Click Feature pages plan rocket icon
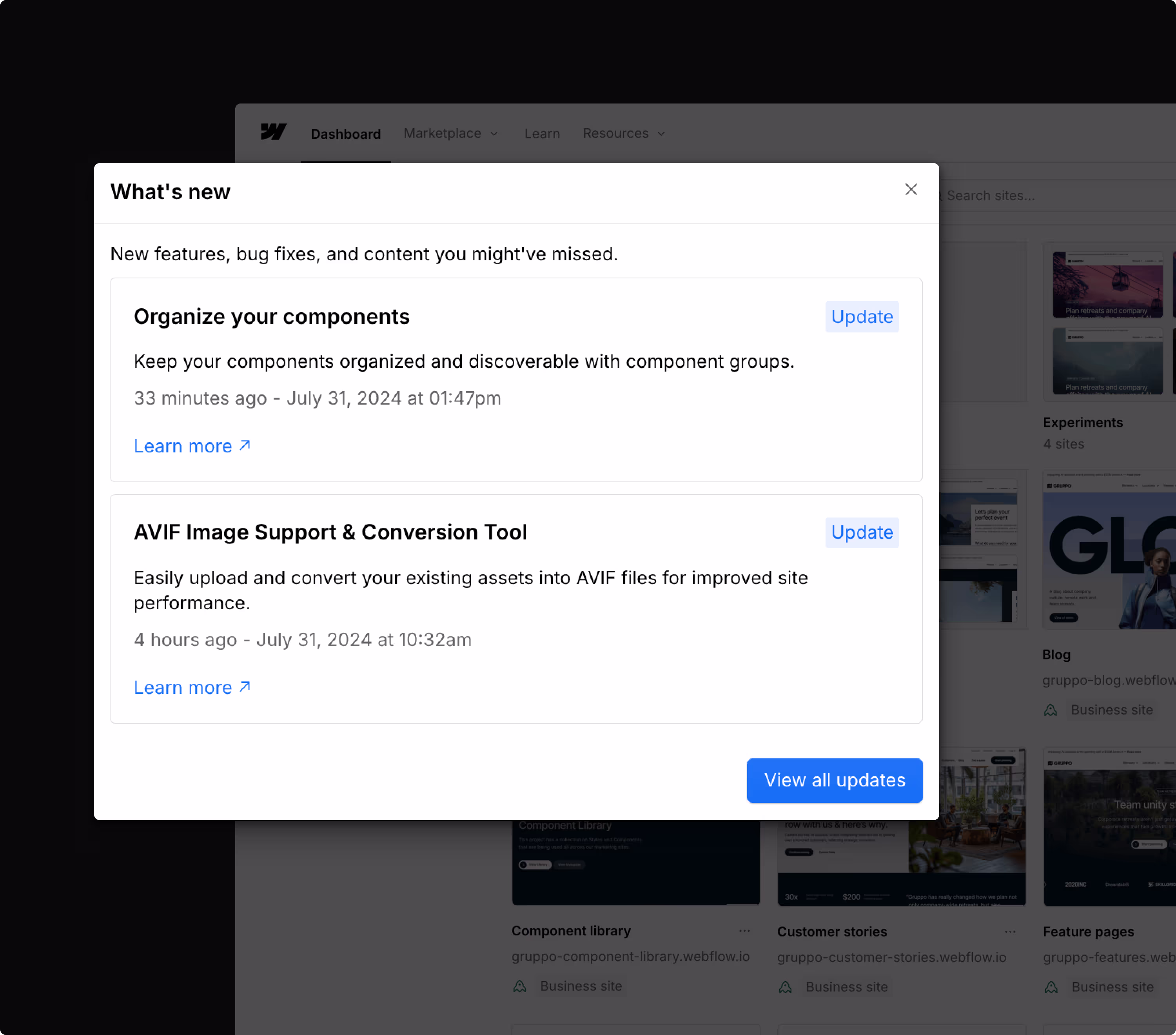The width and height of the screenshot is (1176, 1035). pos(1051,987)
